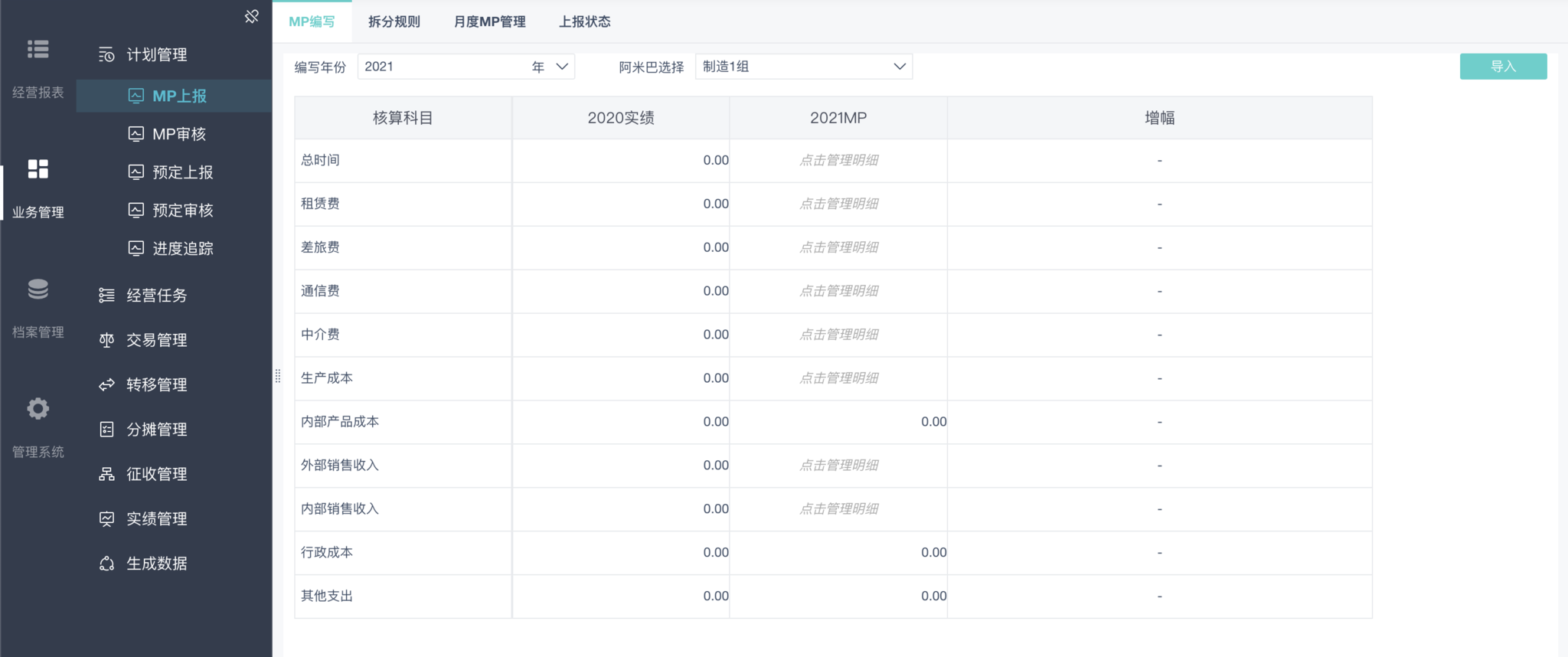Switch to the 拆分规则 tab

[x=394, y=21]
